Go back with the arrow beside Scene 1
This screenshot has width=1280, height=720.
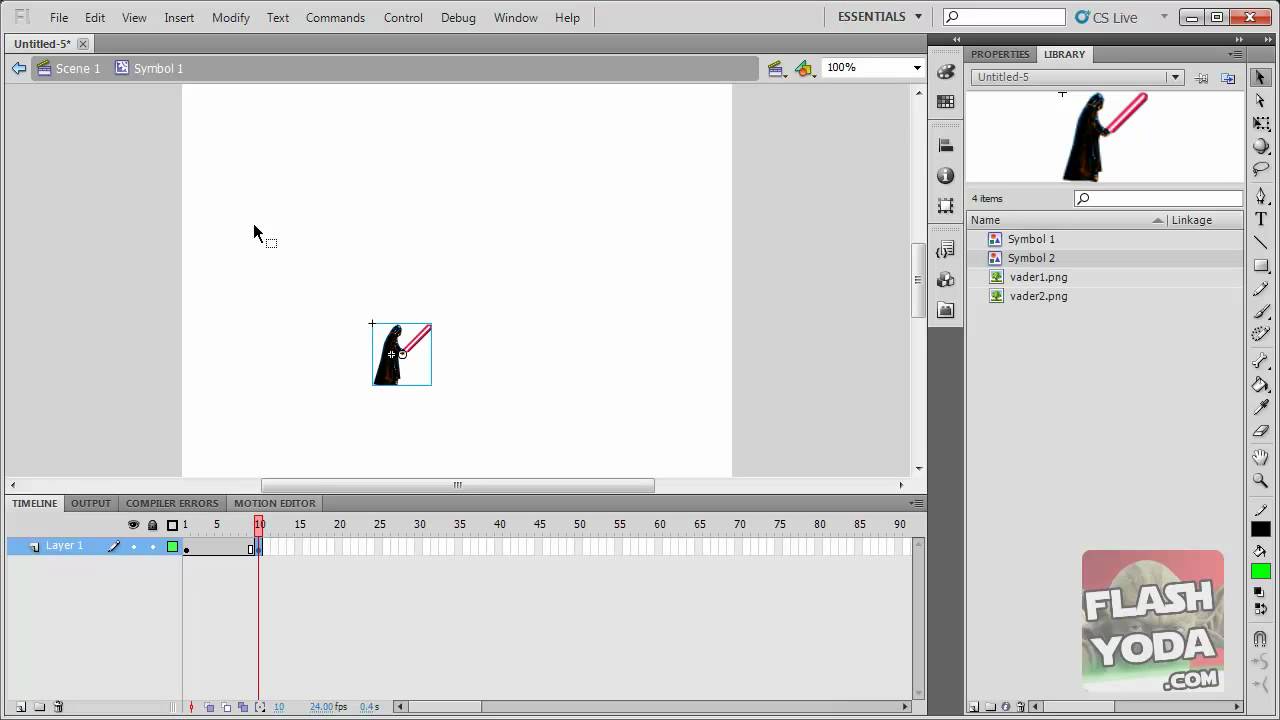(19, 68)
